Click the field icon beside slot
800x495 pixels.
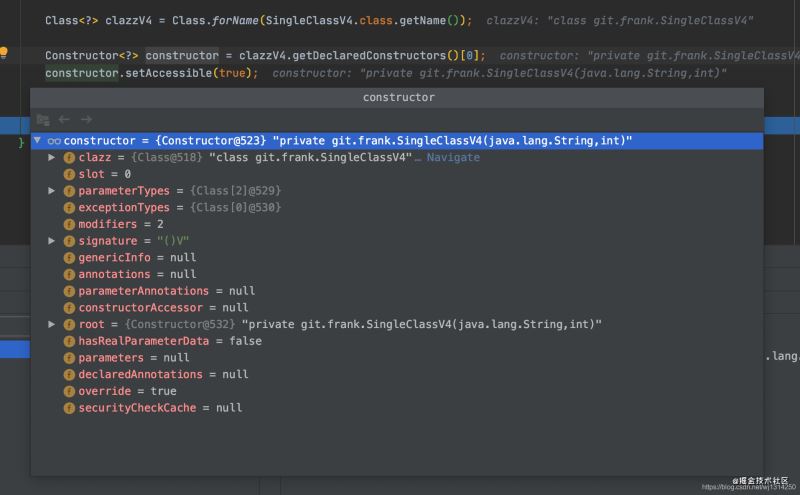(x=69, y=174)
